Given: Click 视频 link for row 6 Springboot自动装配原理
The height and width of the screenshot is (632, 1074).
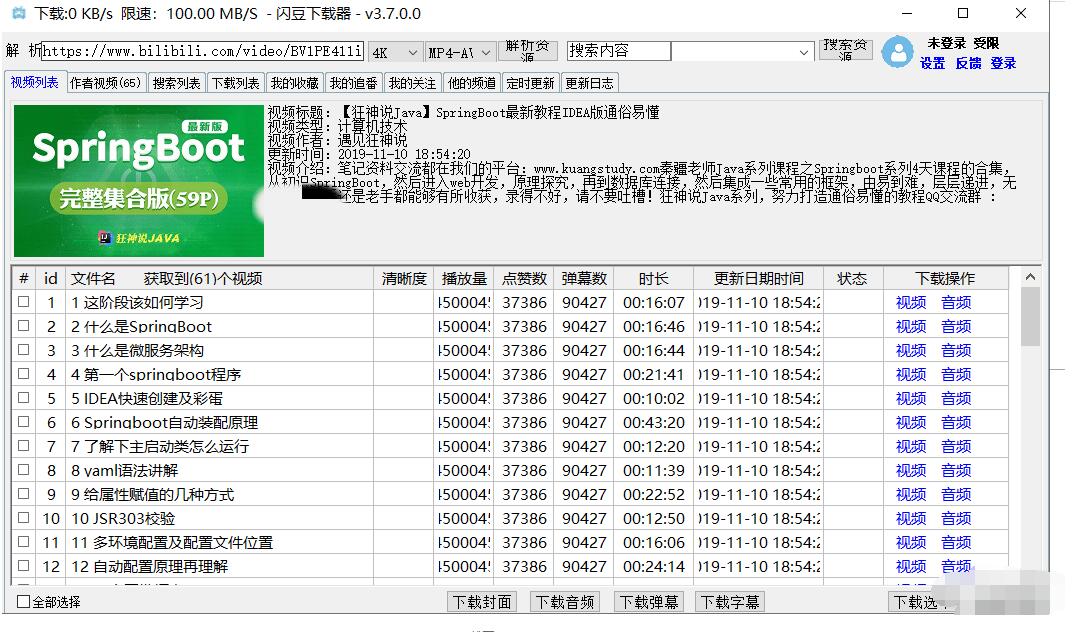Looking at the screenshot, I should (x=911, y=422).
